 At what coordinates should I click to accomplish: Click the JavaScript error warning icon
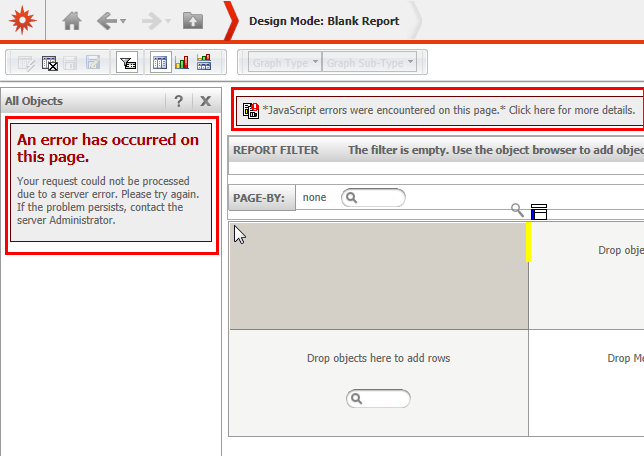(x=251, y=111)
